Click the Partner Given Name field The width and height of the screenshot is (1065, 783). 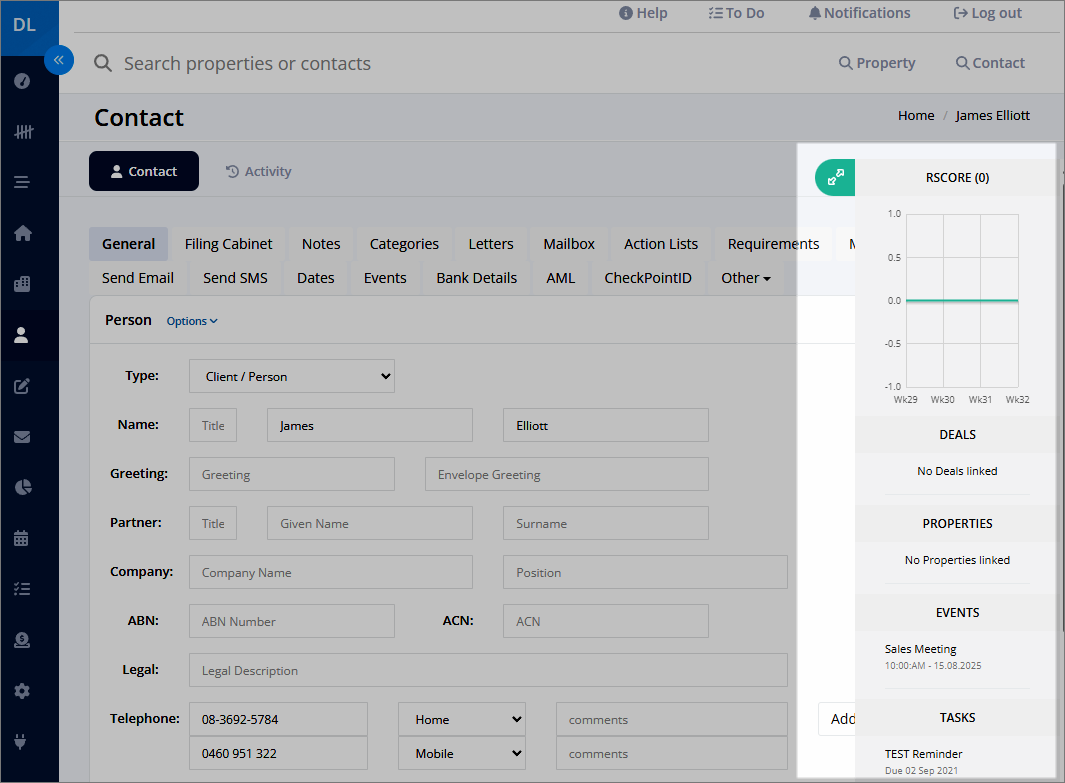[369, 523]
